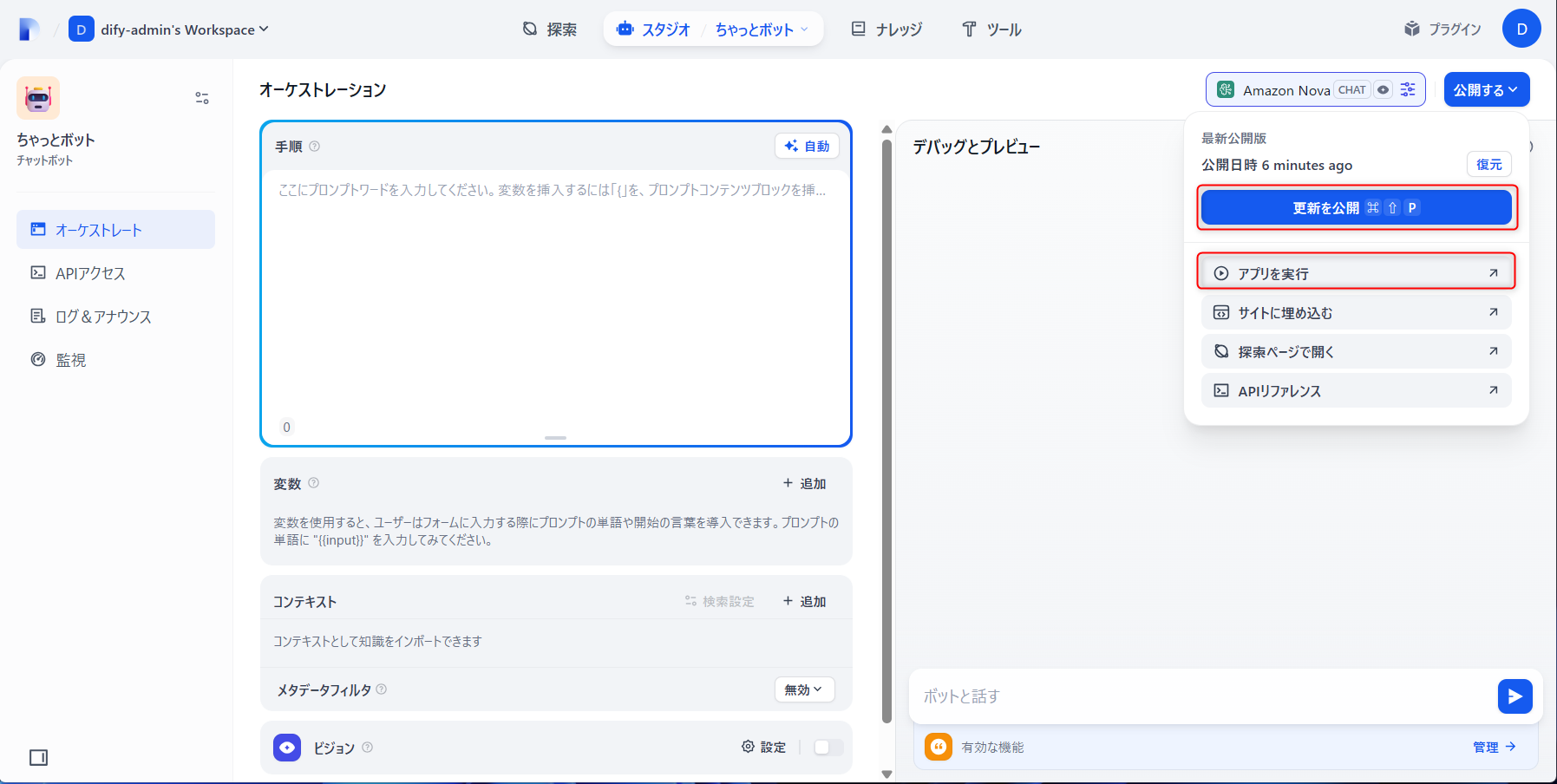Open 監視 monitoring in the sidebar
The width and height of the screenshot is (1557, 784).
click(115, 360)
